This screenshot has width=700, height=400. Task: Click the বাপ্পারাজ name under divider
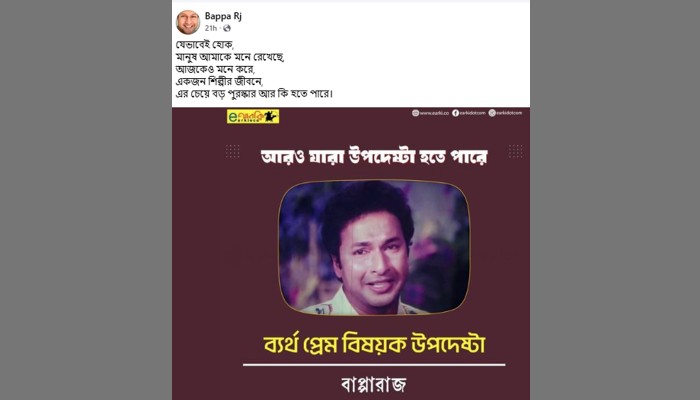coord(374,384)
